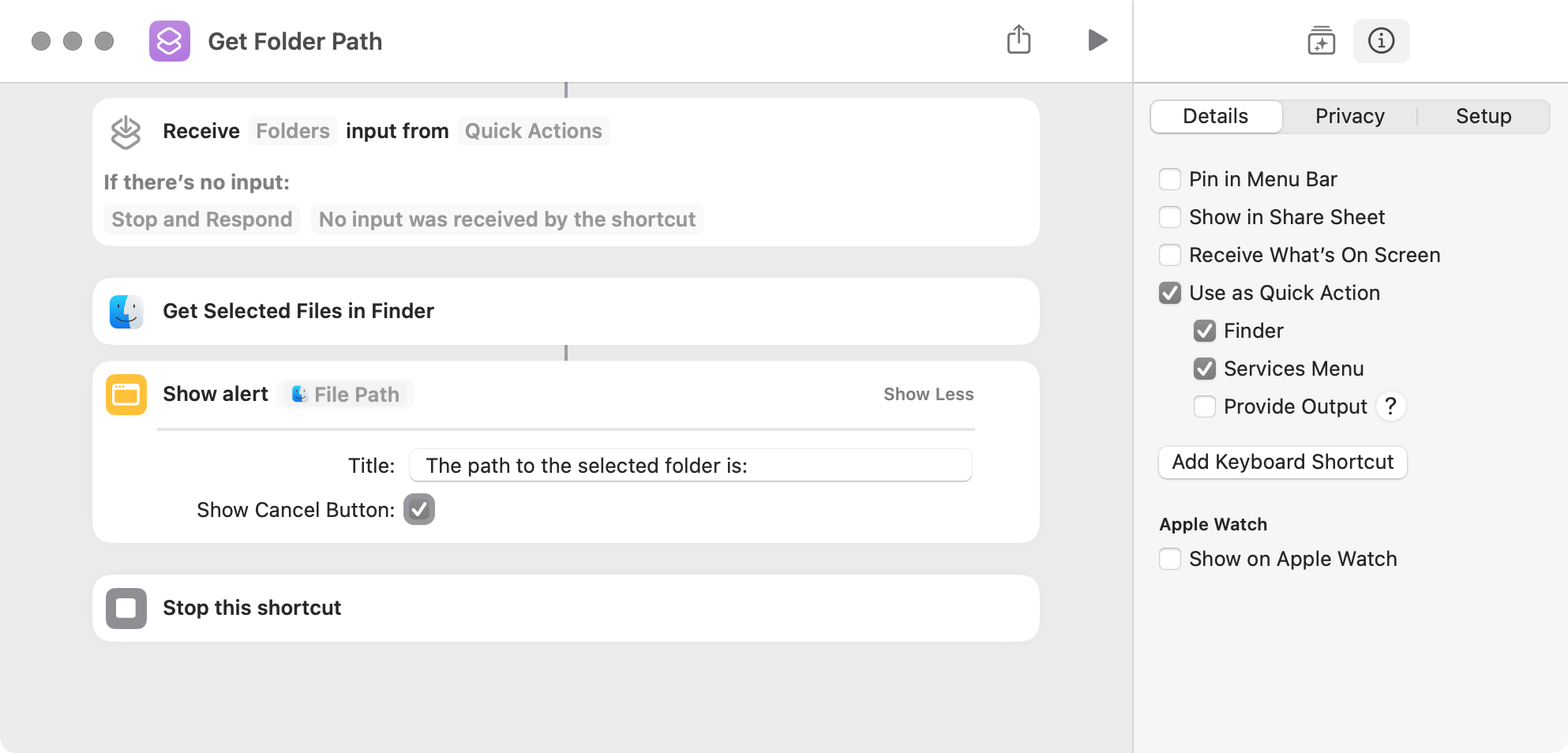
Task: Click Add Keyboard Shortcut button
Action: pyautogui.click(x=1283, y=462)
